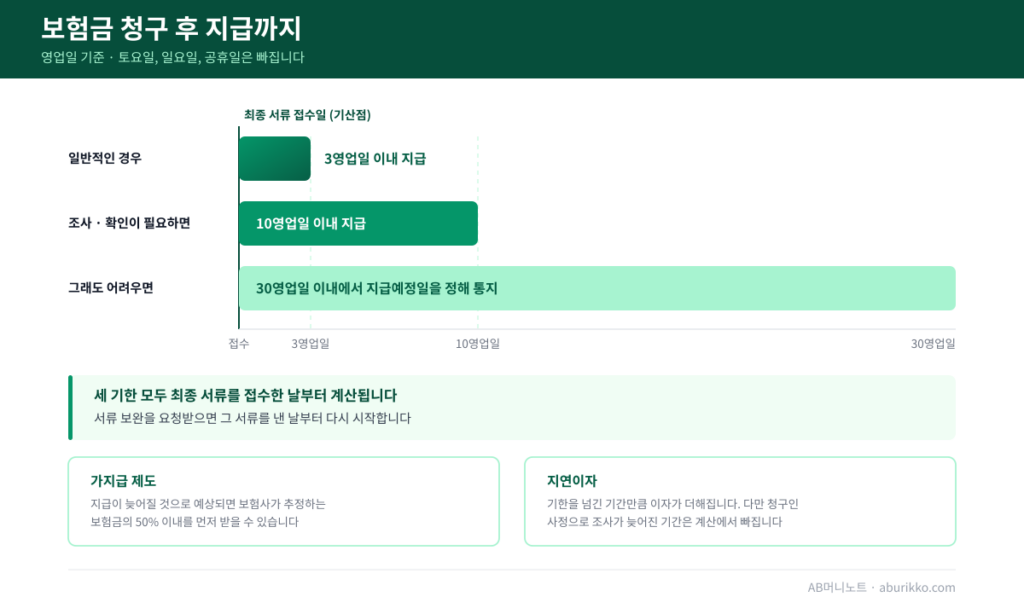This screenshot has width=1024, height=614.
Task: Click the '30영업일 이내에서 지급예정일을 정해 통지' bar
Action: (597, 288)
